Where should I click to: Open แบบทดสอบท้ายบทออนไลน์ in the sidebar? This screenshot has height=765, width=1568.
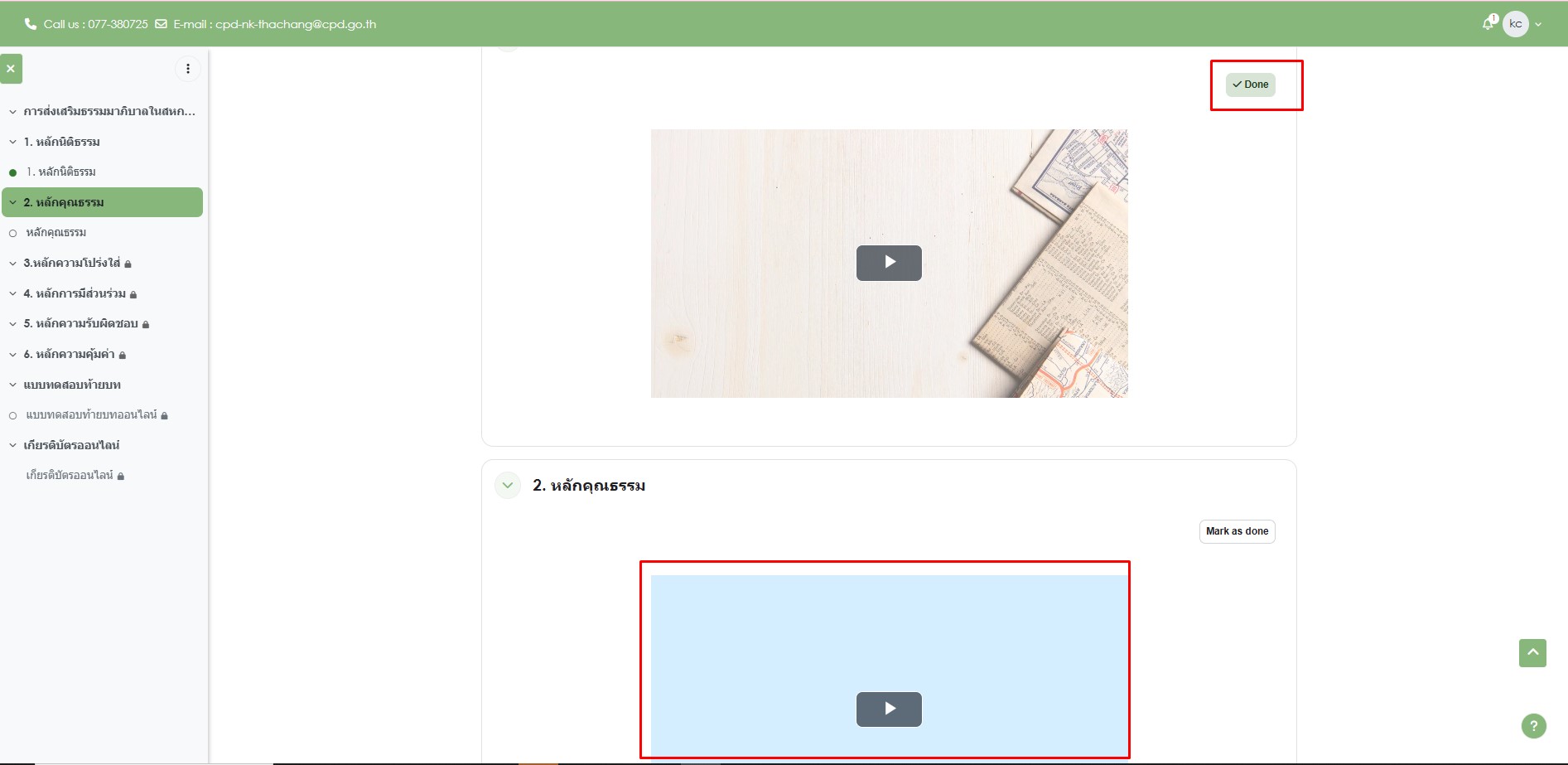click(91, 415)
